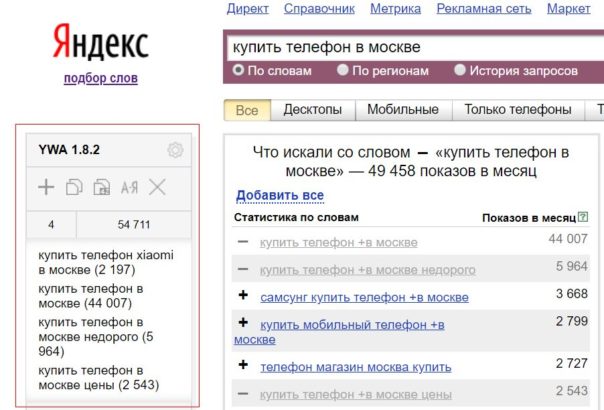Select YWA item 'купить телефон xiaomi в москве (2 197)'
The width and height of the screenshot is (604, 410).
pyautogui.click(x=106, y=262)
